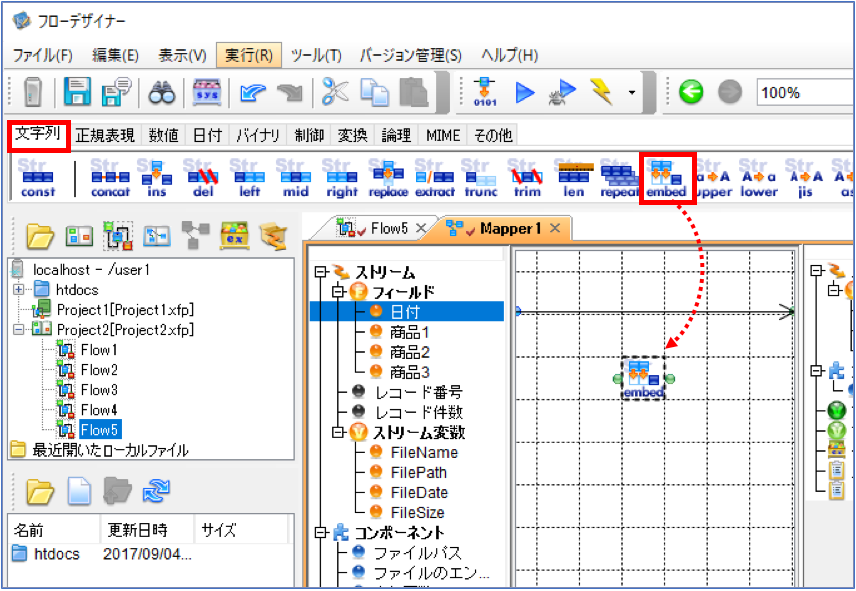Viewport: 856px width, 591px height.
Task: Collapse the コンポーネント node
Action: coord(322,533)
